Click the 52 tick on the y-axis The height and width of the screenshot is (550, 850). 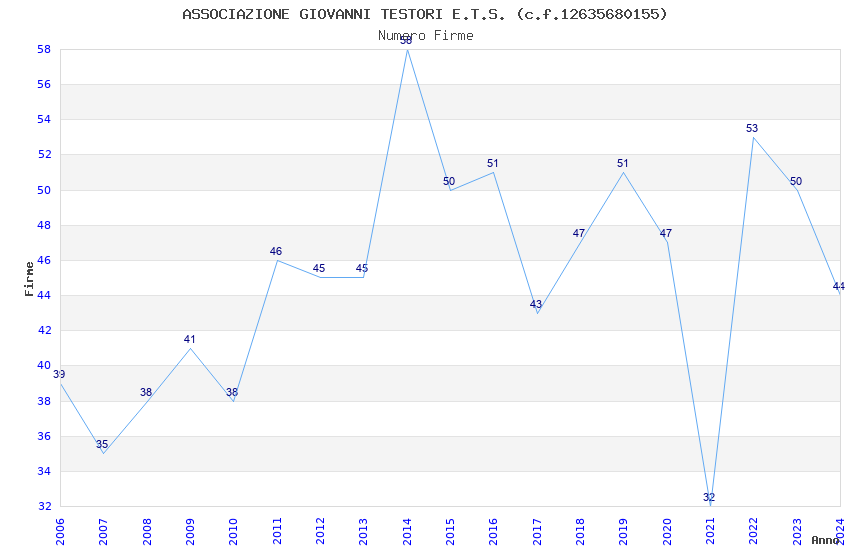(44, 154)
